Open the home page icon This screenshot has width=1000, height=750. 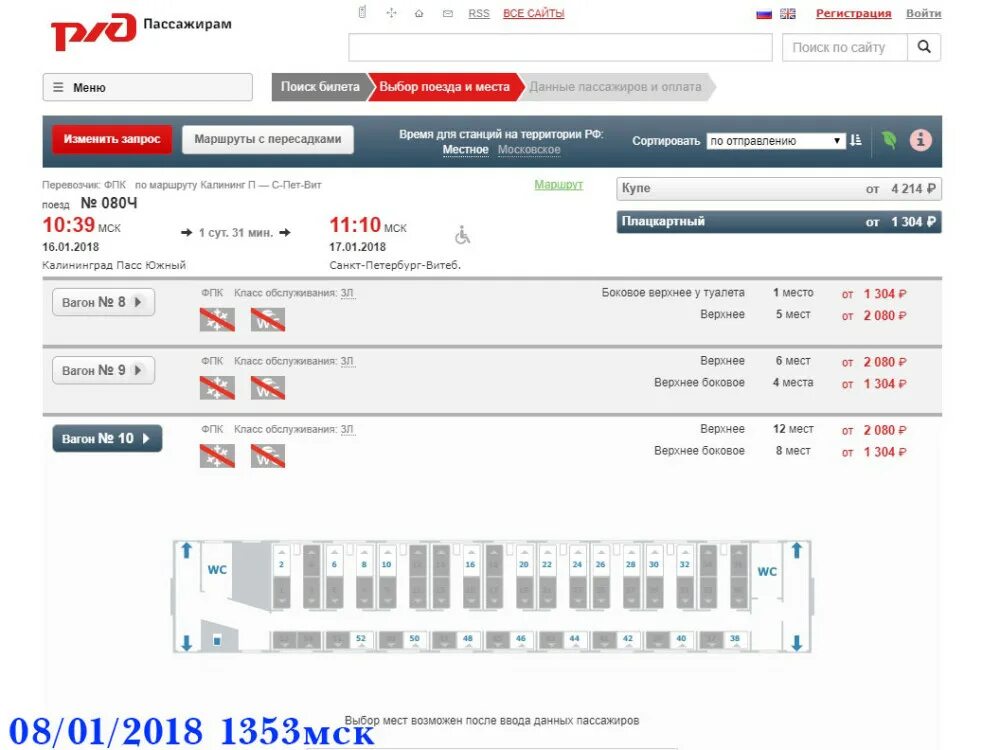point(419,13)
